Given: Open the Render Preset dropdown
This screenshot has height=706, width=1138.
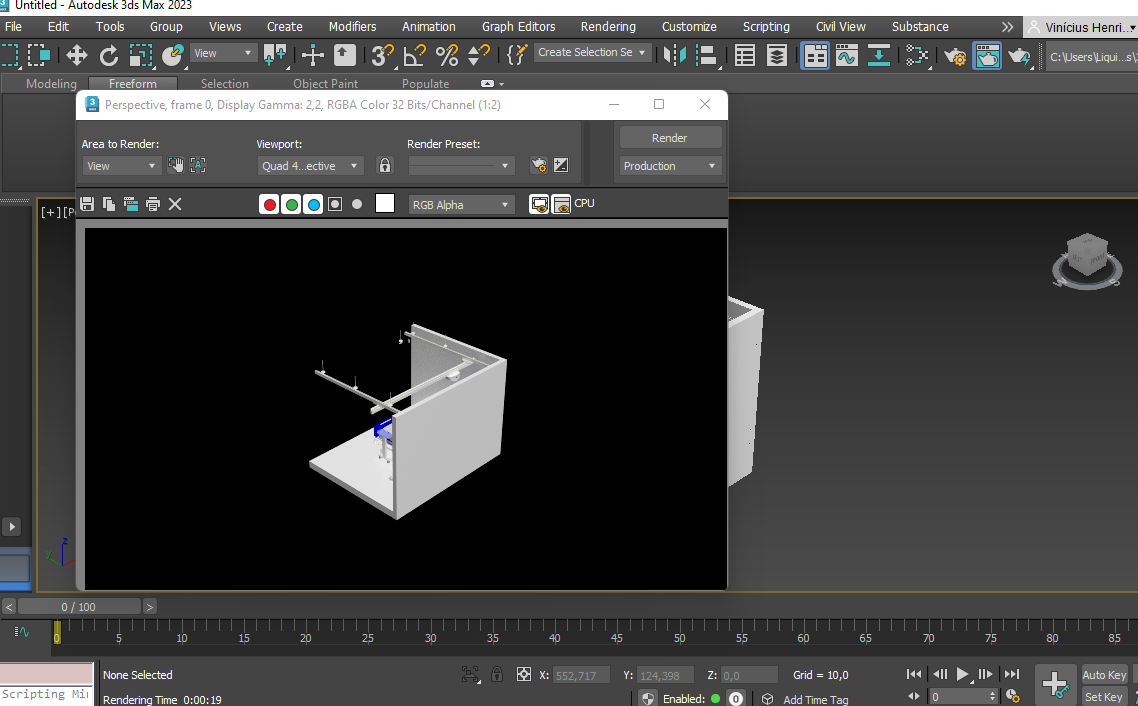Looking at the screenshot, I should 461,166.
